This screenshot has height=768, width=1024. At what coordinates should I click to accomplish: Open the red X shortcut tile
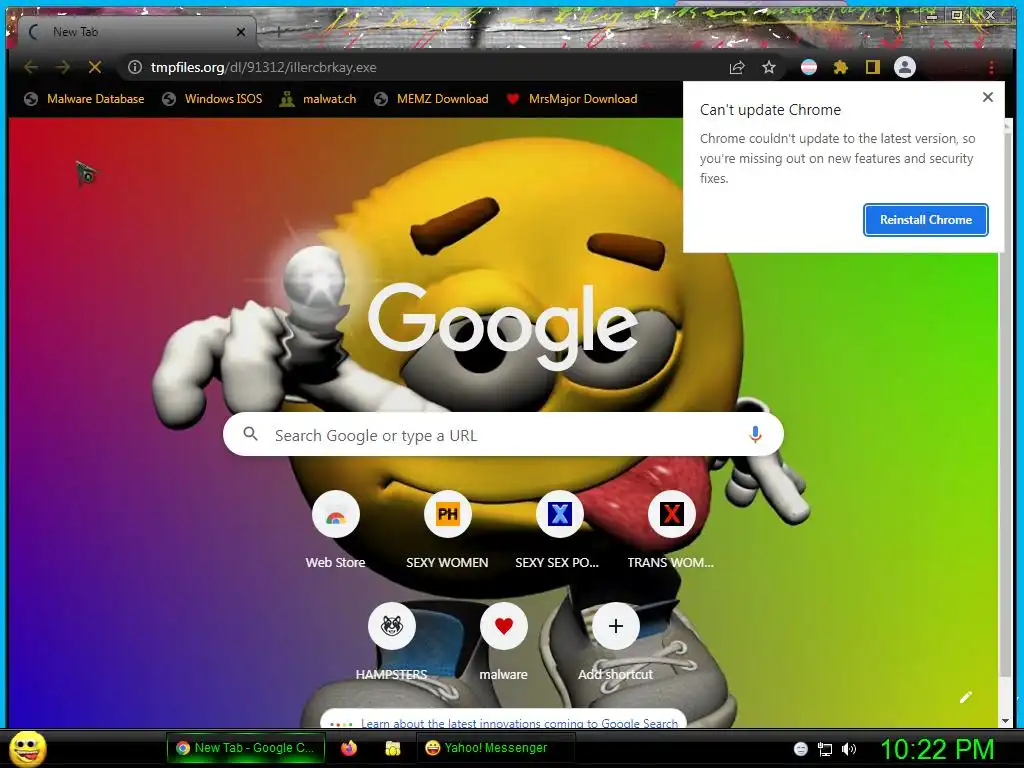click(671, 514)
